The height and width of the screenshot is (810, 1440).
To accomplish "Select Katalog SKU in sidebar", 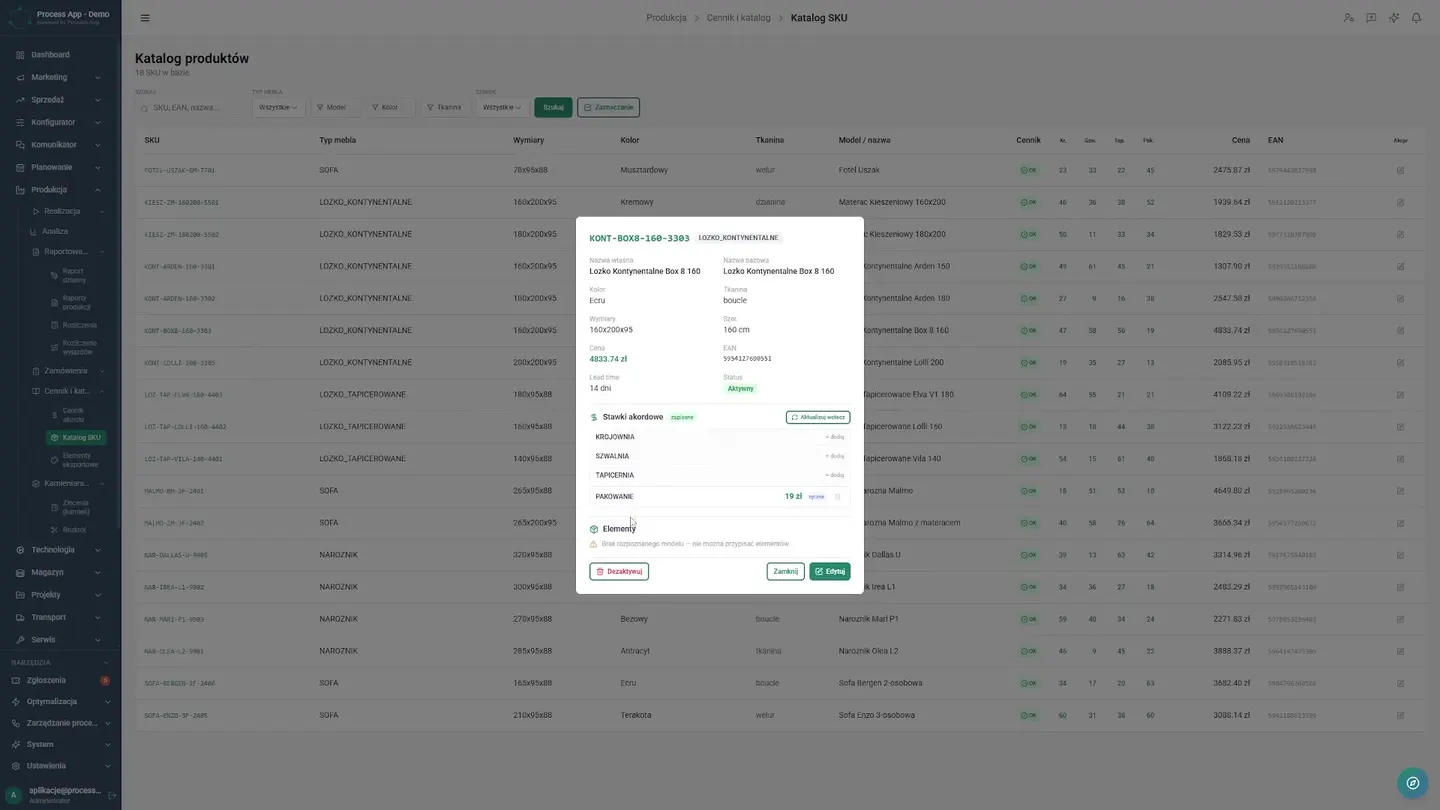I will click(77, 438).
